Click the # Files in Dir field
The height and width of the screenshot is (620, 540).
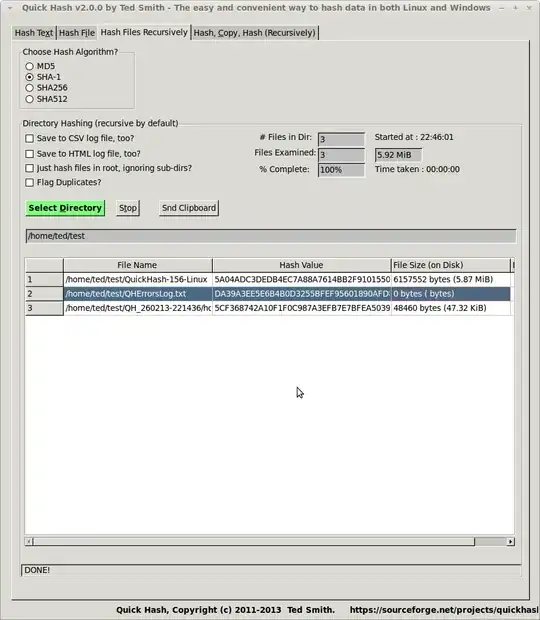341,139
